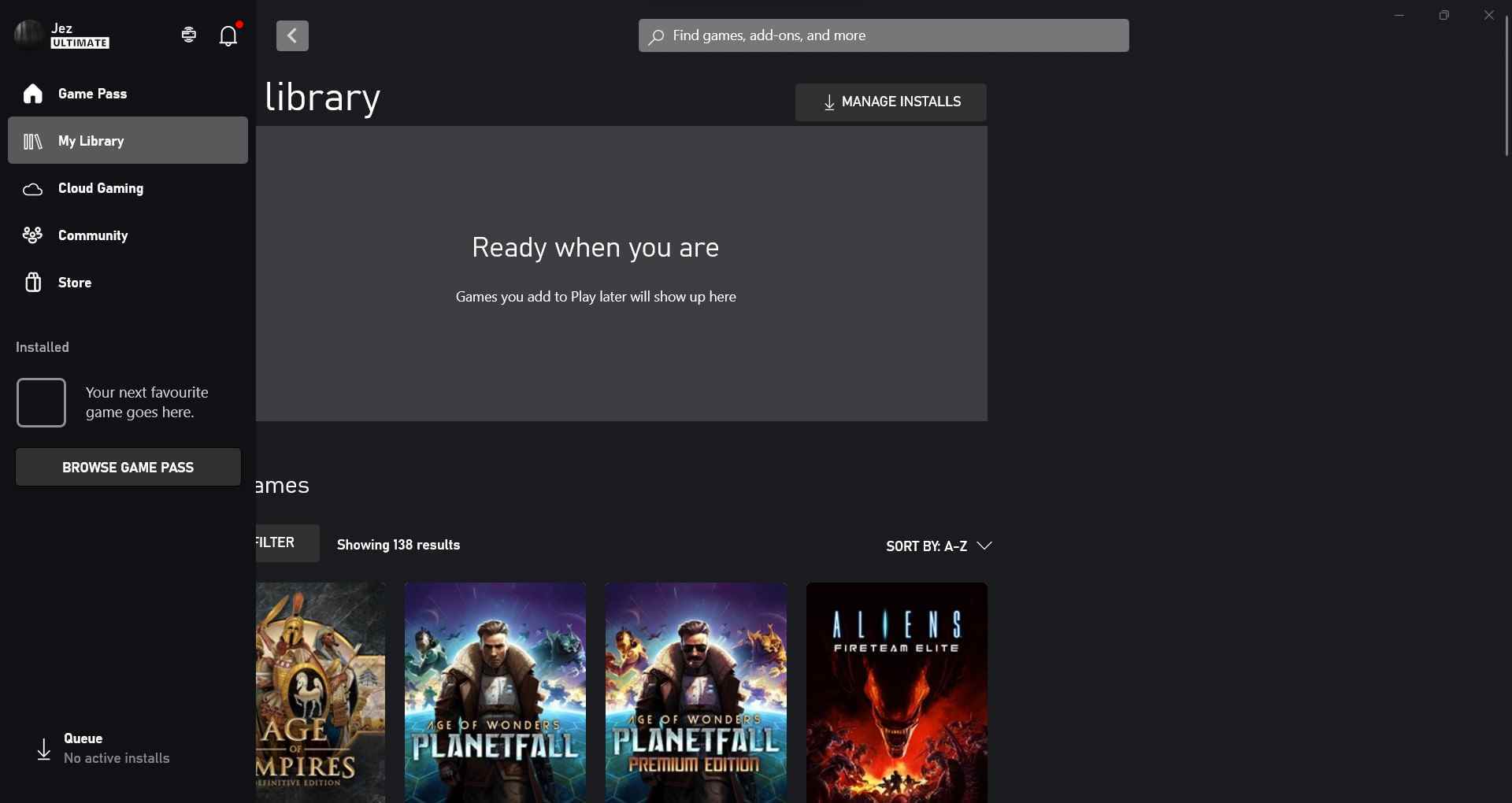
Task: Minimize the Xbox app window
Action: [1399, 16]
